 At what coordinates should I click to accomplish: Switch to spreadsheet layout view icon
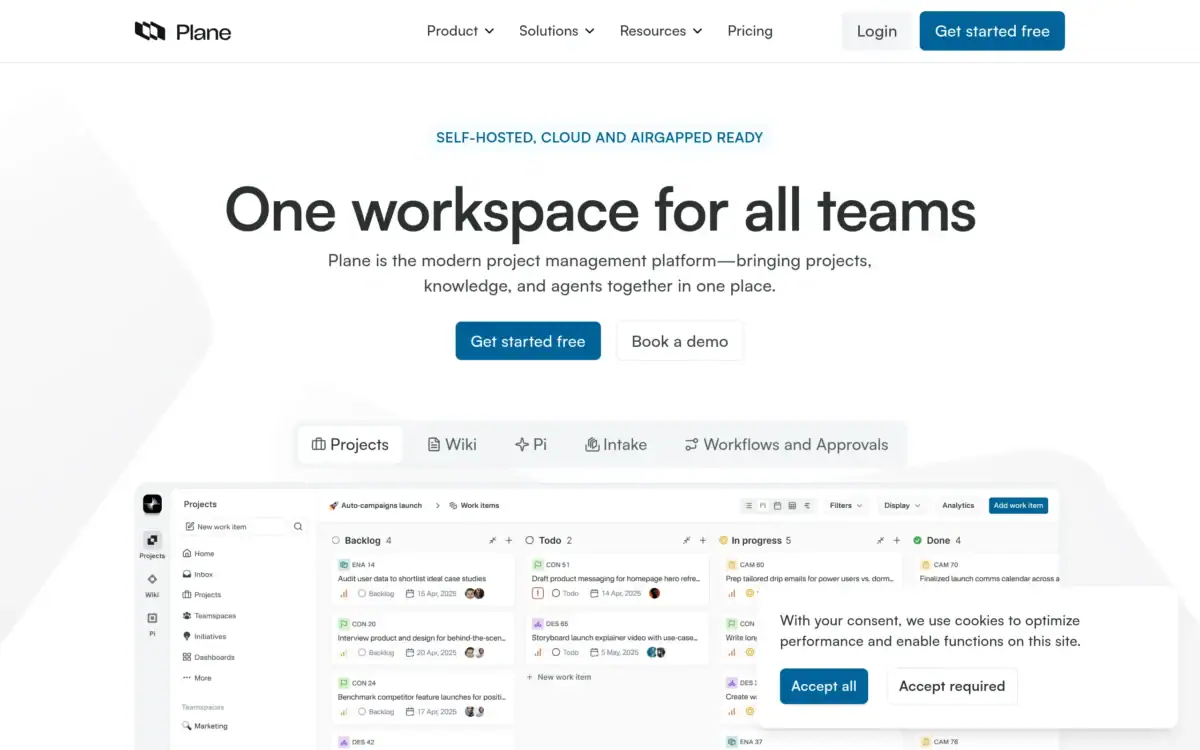(792, 506)
